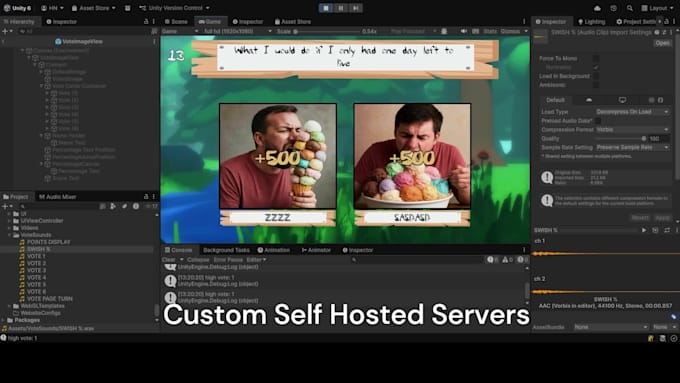Open the Compression Format dropdown

[632, 129]
